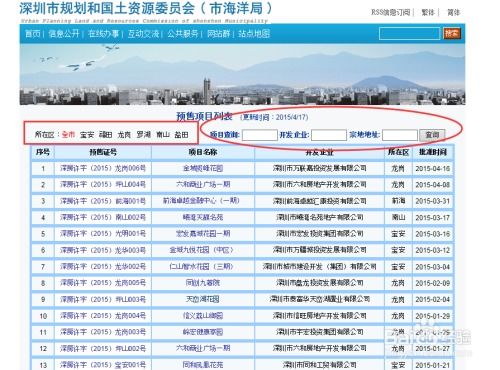Open the row 4 project name link
This screenshot has width=500, height=370.
(x=203, y=218)
